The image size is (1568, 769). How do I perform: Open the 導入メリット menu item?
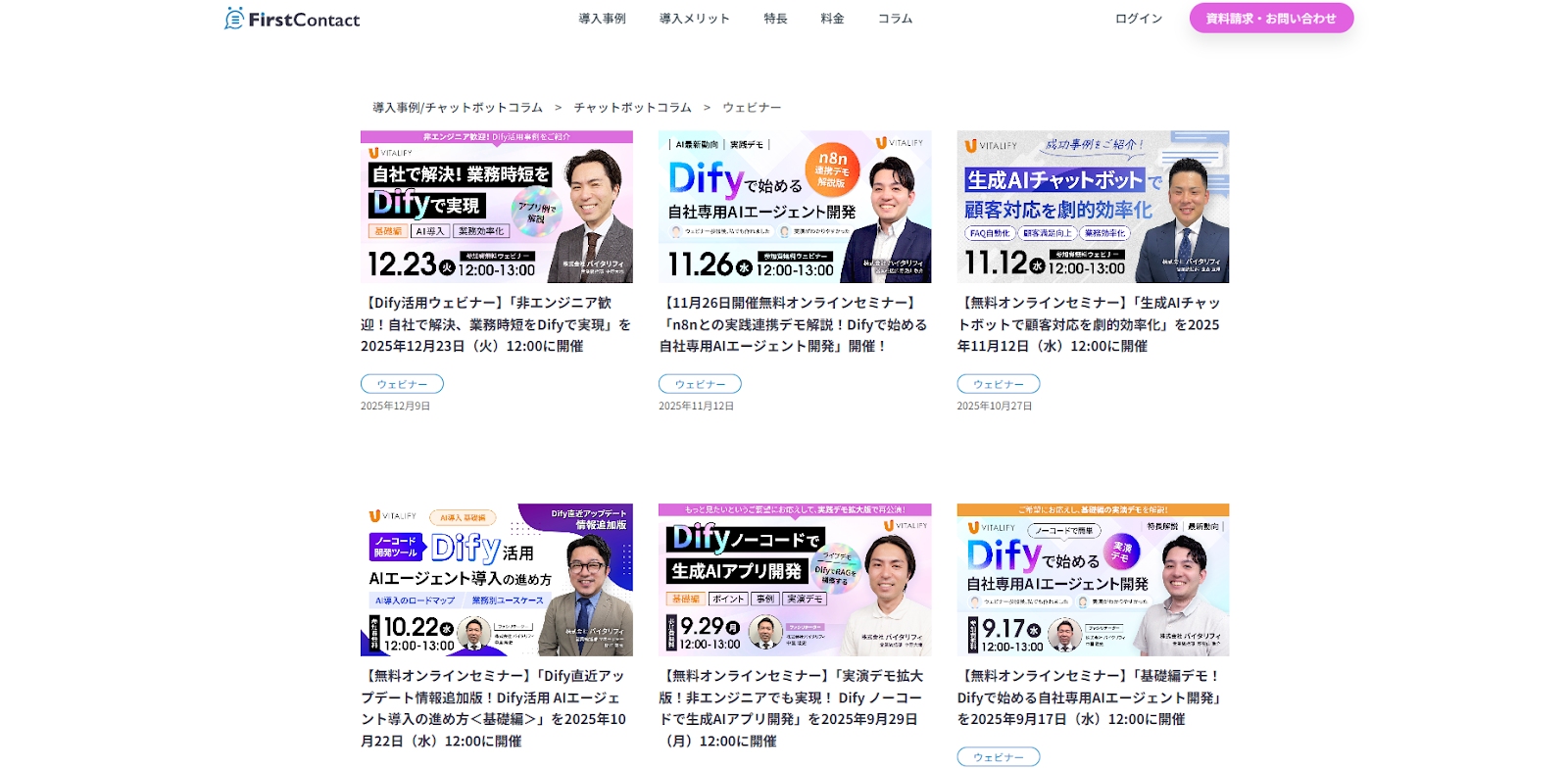click(x=694, y=19)
